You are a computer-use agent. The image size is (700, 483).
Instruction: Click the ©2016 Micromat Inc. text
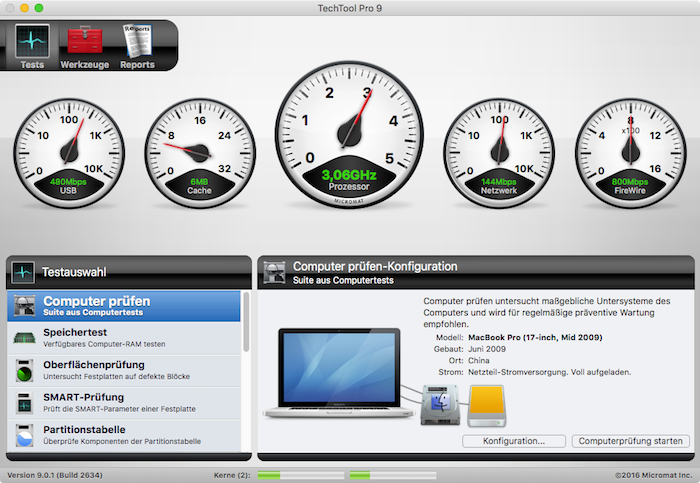pos(653,475)
